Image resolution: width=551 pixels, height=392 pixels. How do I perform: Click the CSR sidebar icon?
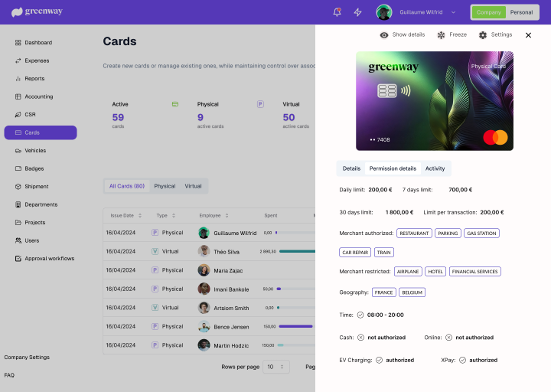click(x=18, y=115)
